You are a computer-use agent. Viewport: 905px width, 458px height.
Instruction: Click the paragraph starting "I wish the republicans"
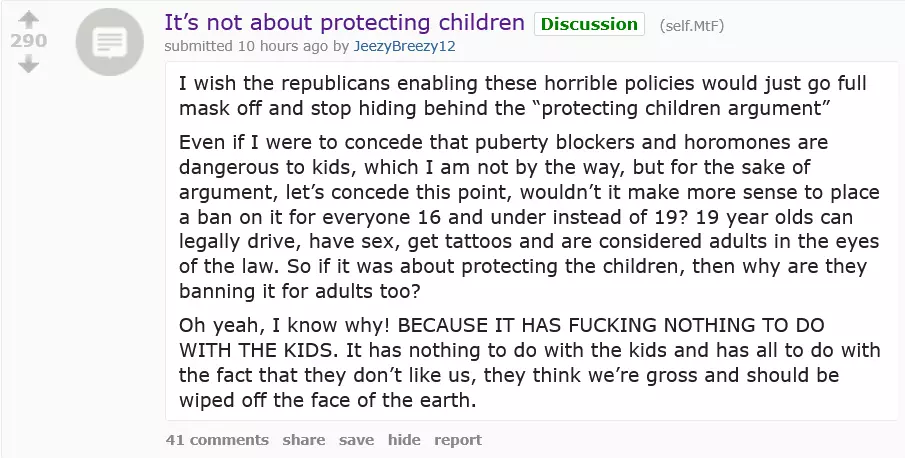(522, 94)
